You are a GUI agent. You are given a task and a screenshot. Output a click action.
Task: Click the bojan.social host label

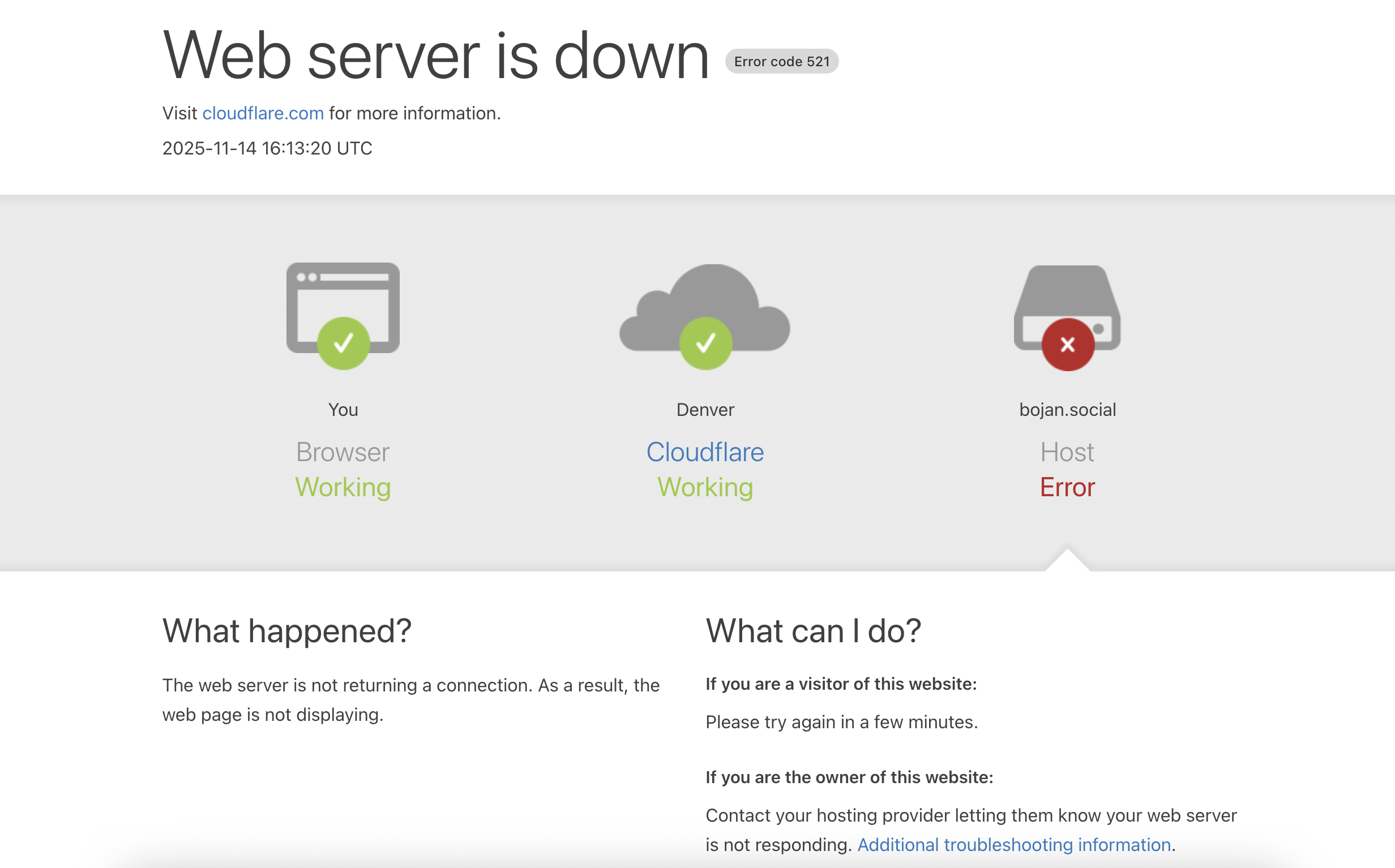pos(1067,409)
